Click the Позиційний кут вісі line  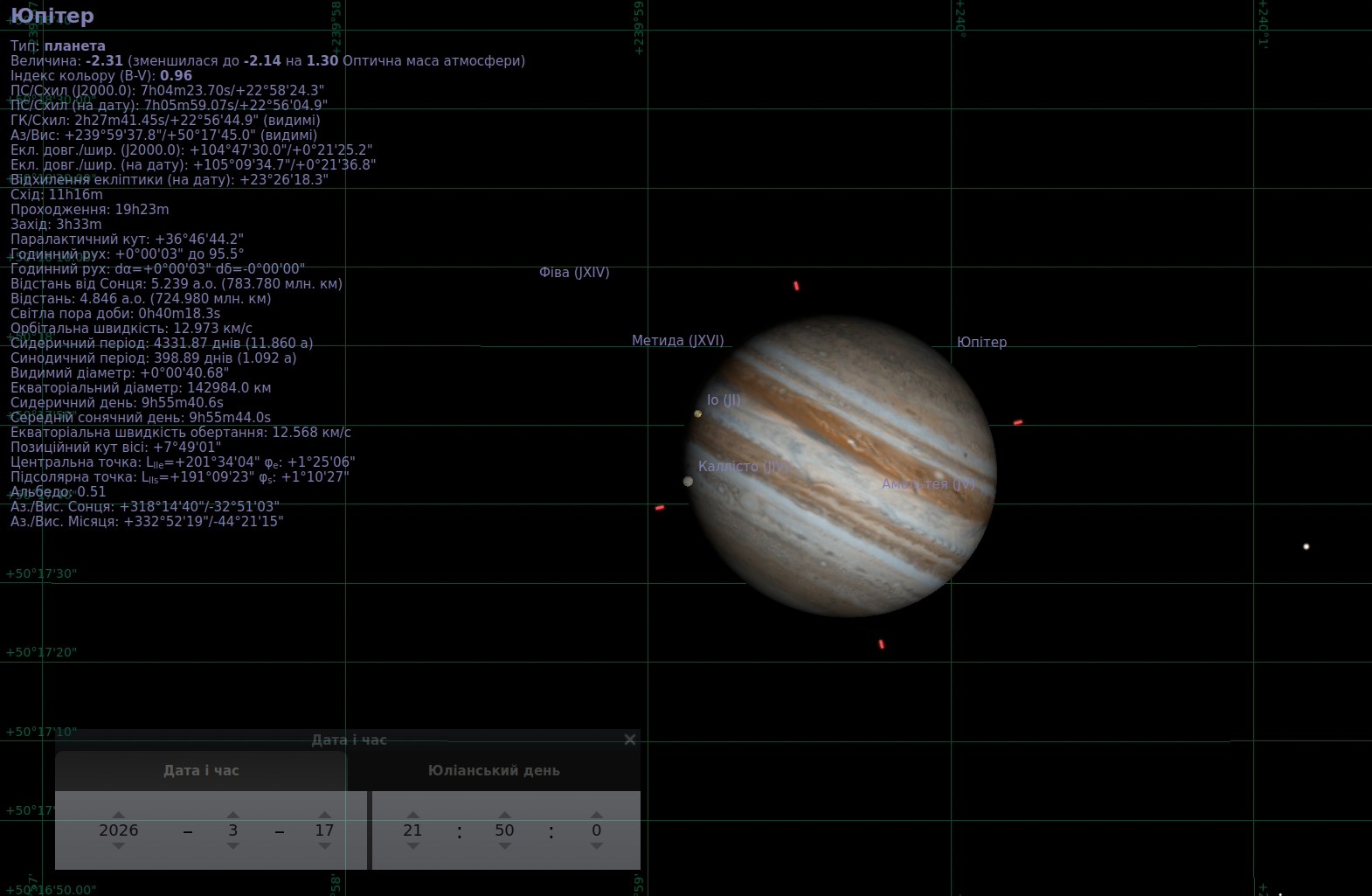[116, 447]
